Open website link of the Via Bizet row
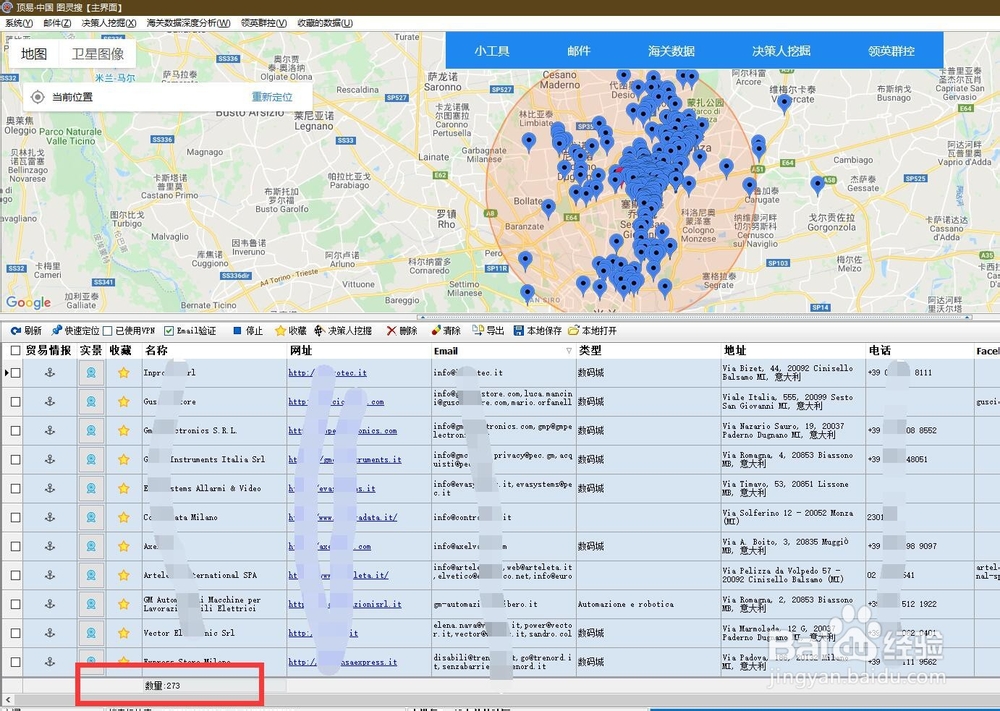Viewport: 1000px width, 711px height. [328, 372]
